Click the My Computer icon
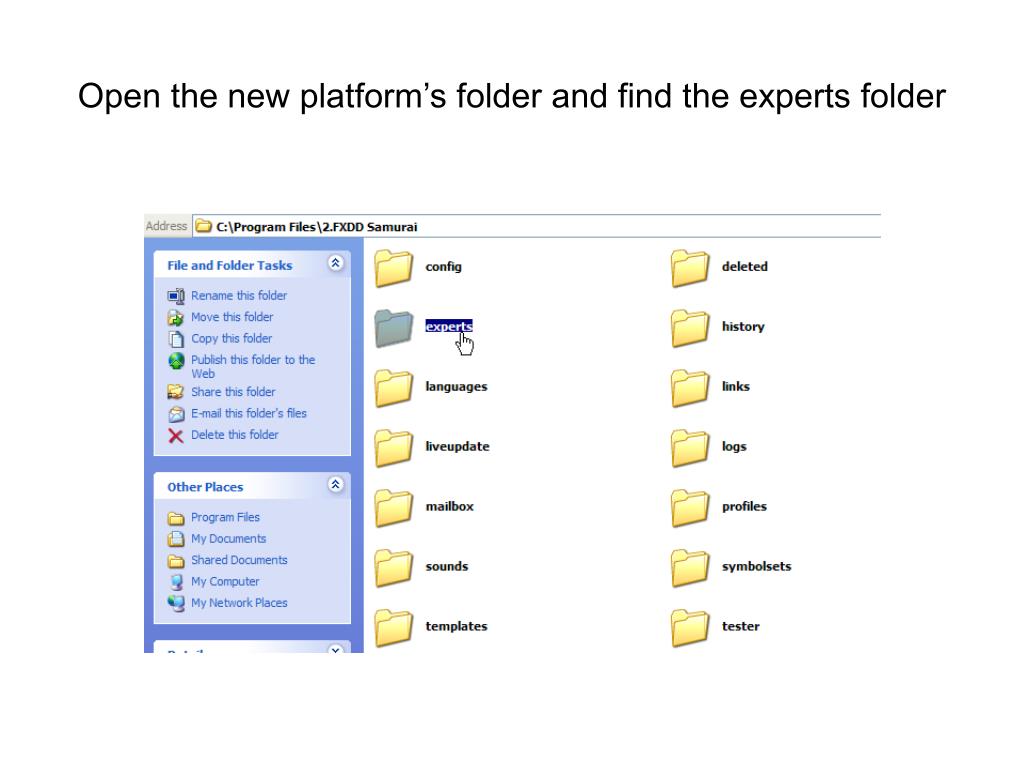The width and height of the screenshot is (1024, 768). (176, 582)
